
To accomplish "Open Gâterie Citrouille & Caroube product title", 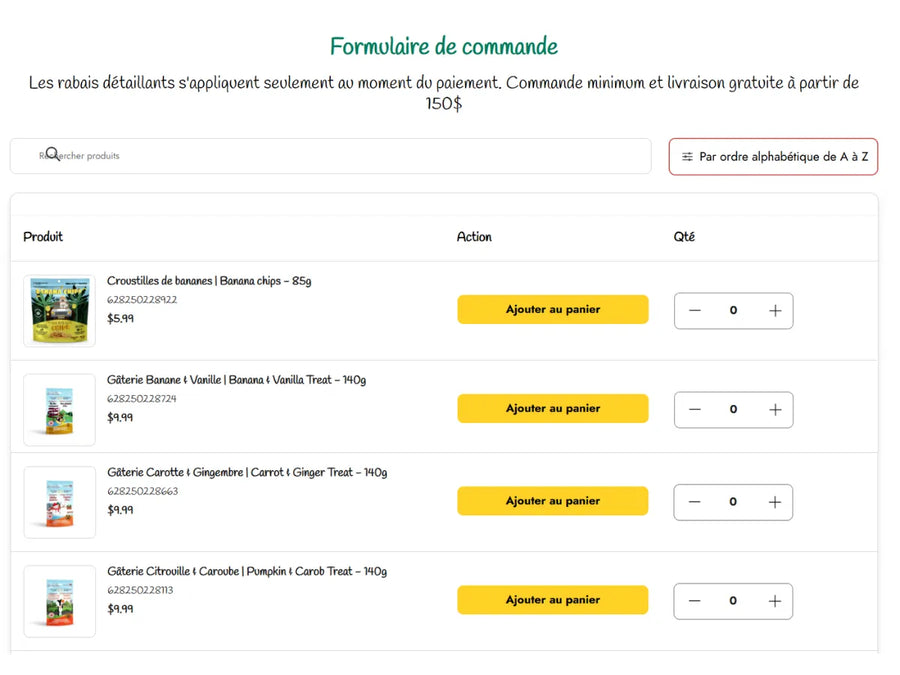I will pos(246,572).
